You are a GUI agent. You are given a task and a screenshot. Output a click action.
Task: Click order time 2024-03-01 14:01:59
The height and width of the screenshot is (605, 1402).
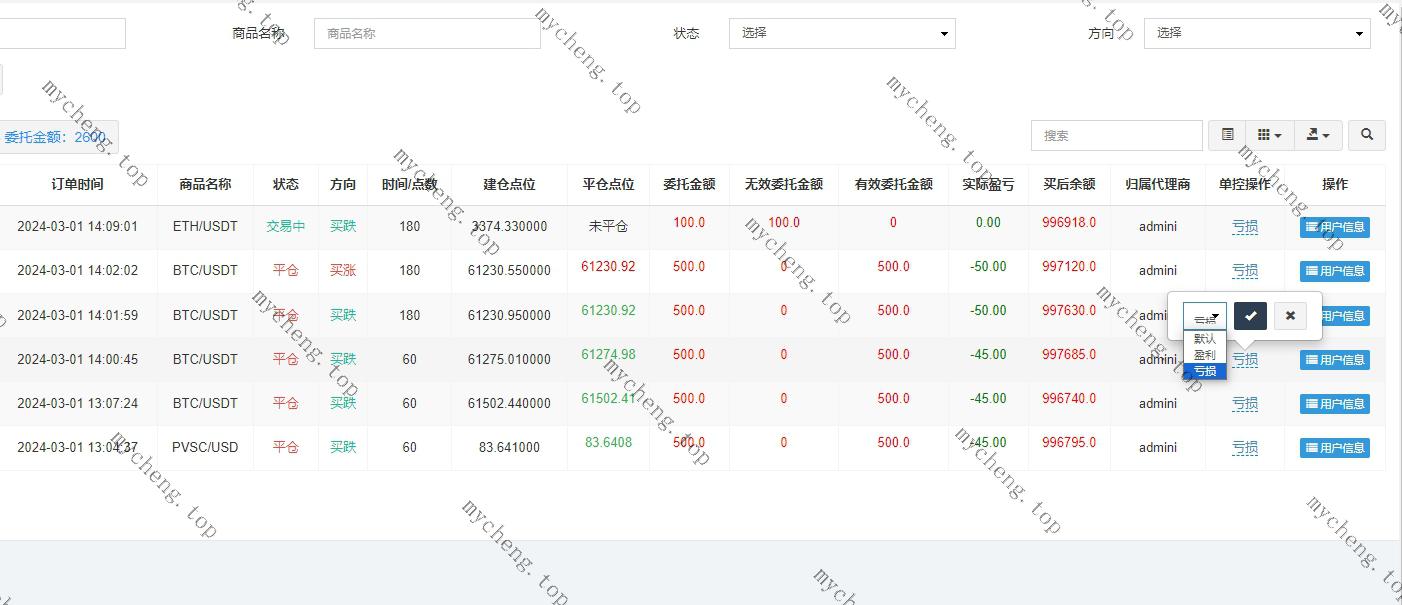click(77, 315)
